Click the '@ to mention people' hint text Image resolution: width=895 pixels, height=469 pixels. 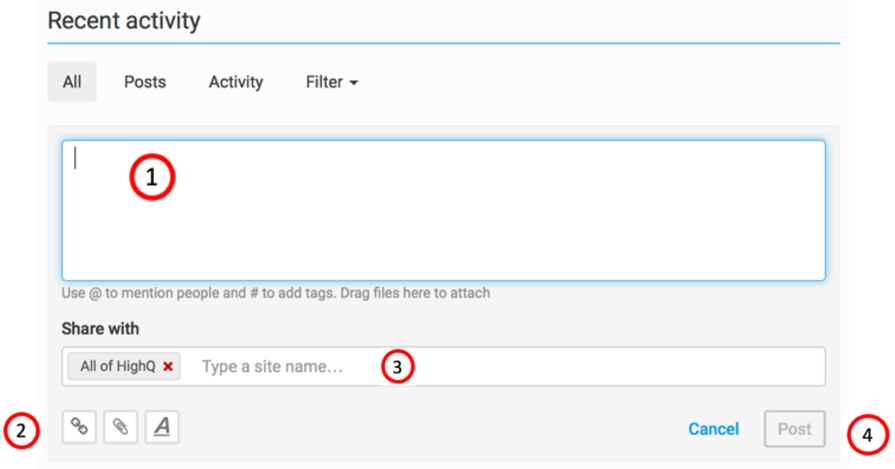(x=275, y=294)
